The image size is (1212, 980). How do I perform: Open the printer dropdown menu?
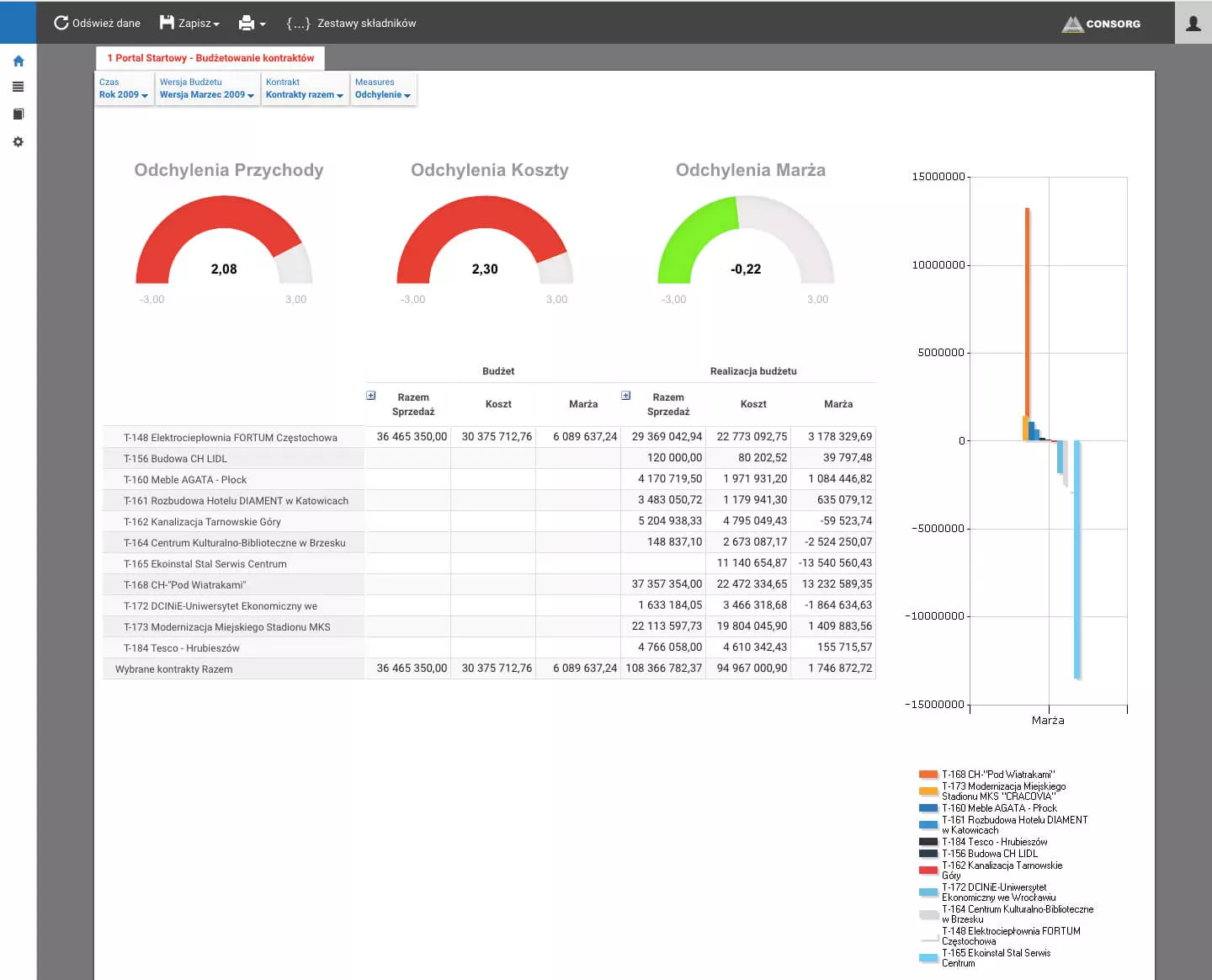252,23
